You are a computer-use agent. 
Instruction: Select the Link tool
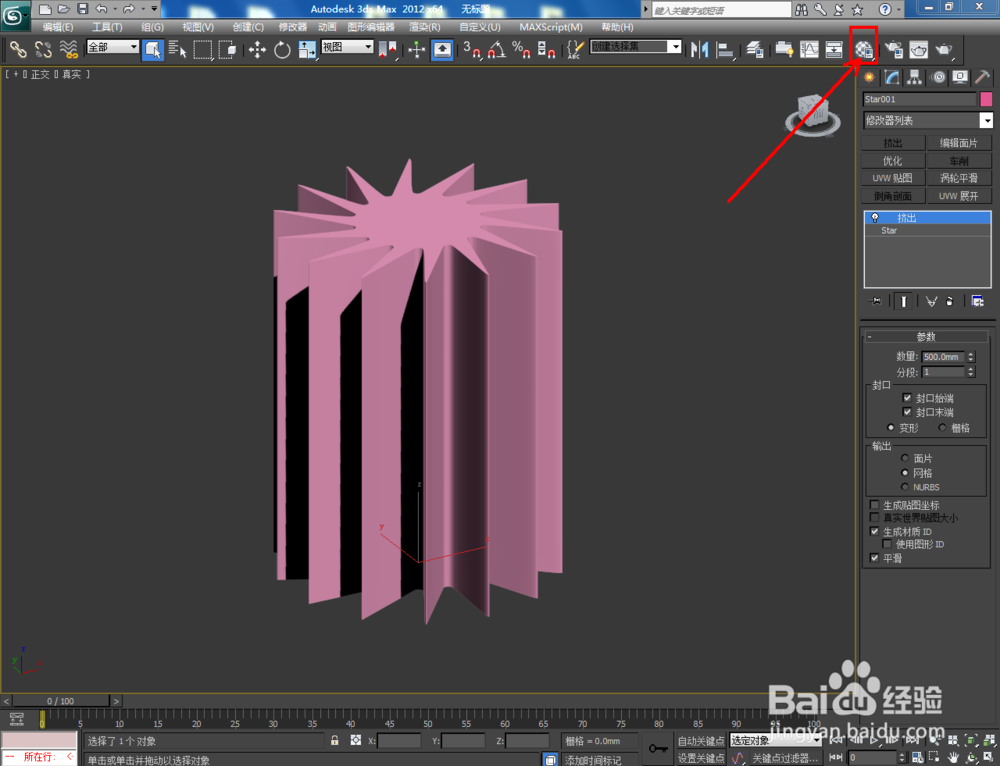tap(18, 49)
